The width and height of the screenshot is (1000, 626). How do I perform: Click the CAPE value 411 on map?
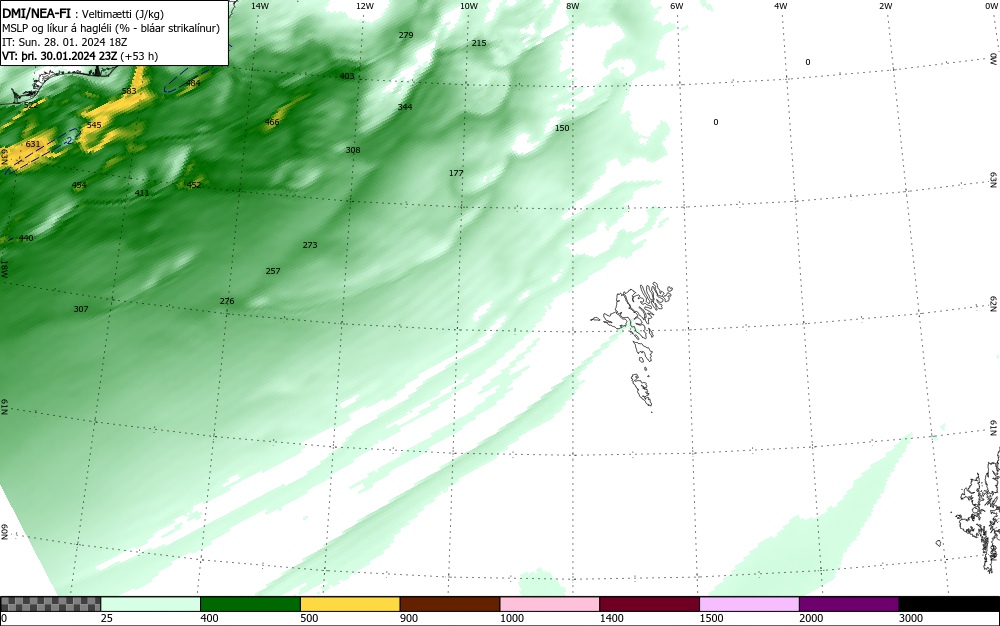[x=142, y=193]
